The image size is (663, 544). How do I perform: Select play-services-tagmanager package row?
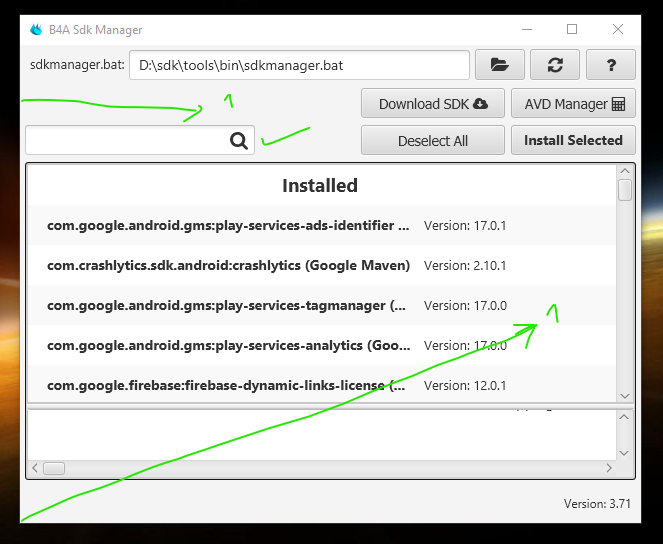(322, 305)
